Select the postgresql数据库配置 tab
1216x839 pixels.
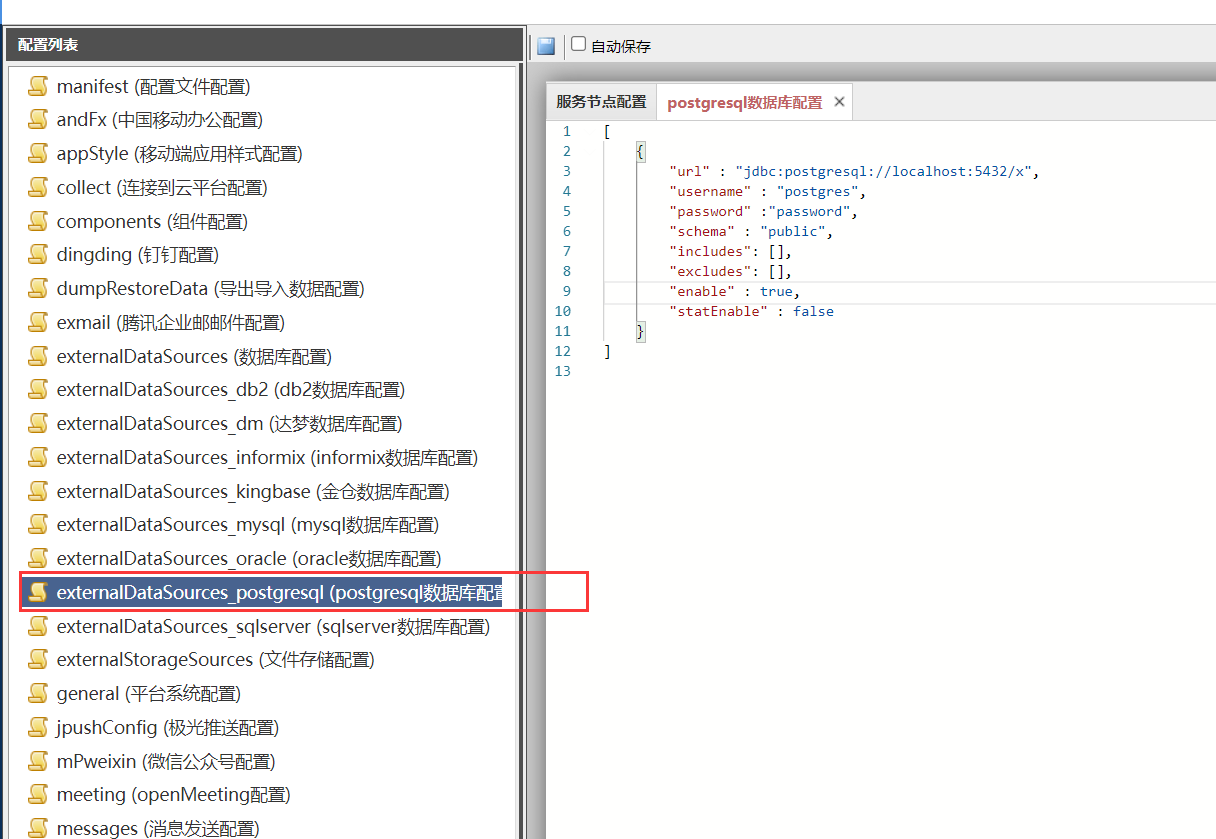point(745,102)
